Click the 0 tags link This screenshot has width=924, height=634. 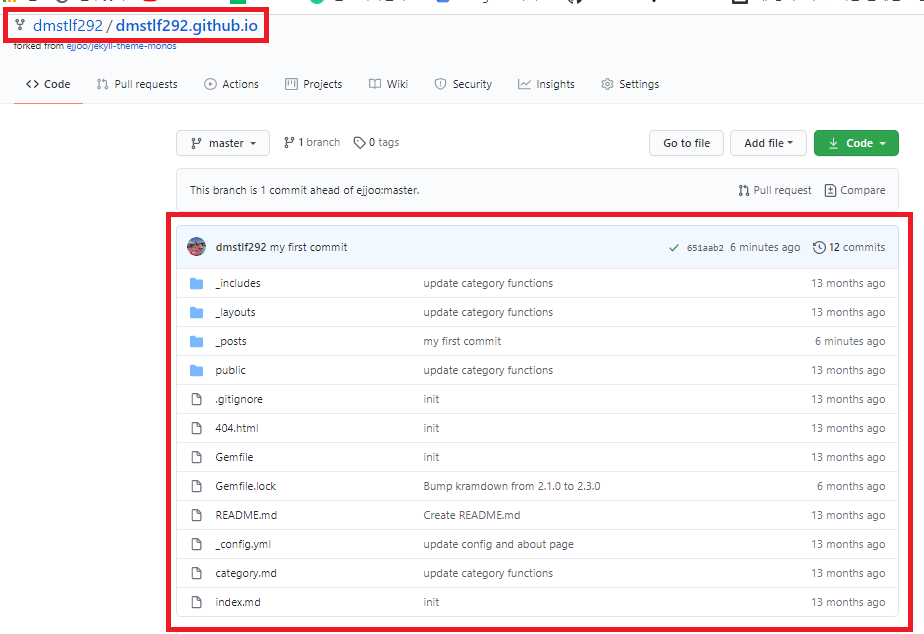click(x=377, y=143)
